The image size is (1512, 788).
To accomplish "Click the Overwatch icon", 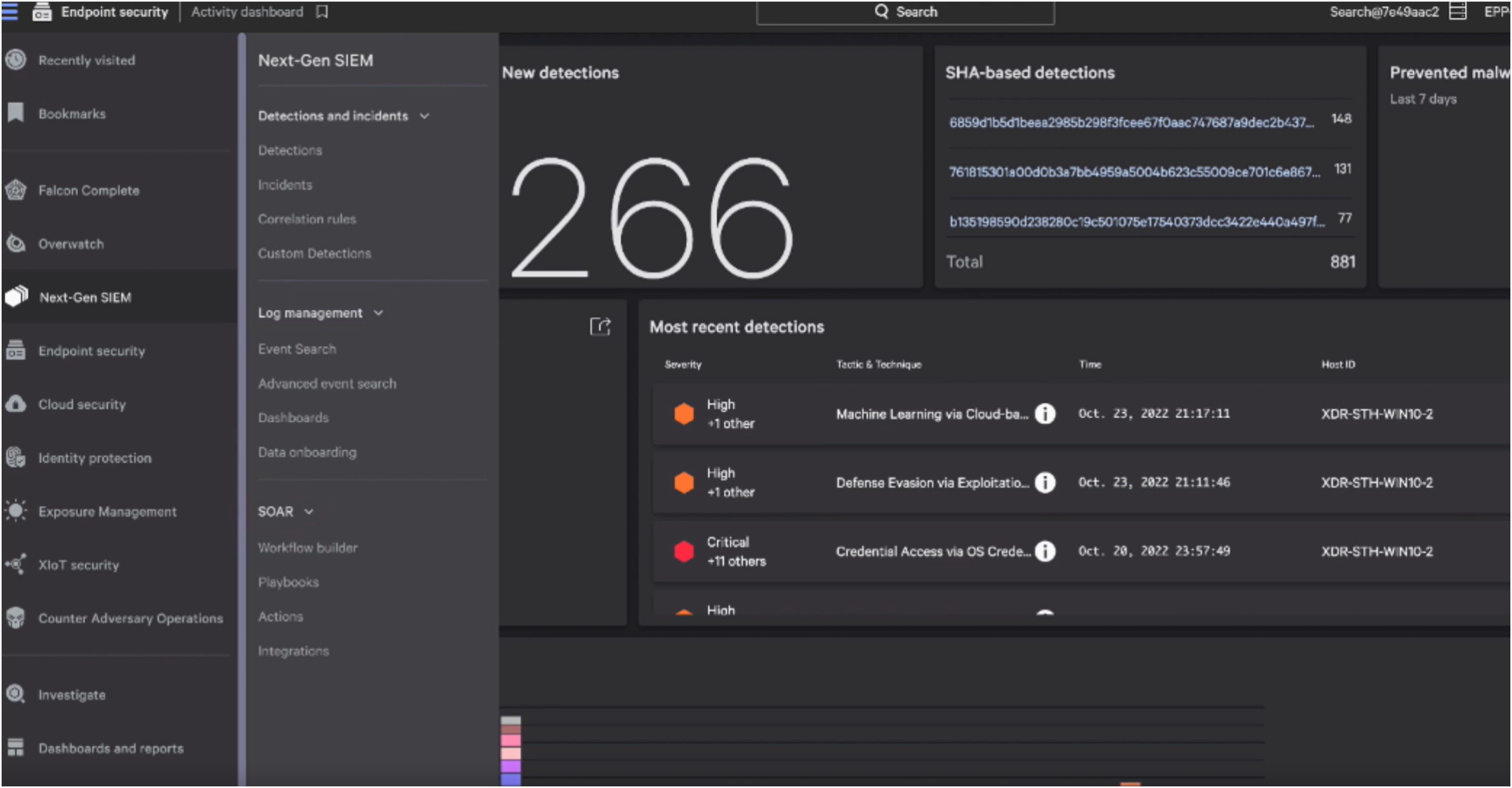I will (x=16, y=243).
